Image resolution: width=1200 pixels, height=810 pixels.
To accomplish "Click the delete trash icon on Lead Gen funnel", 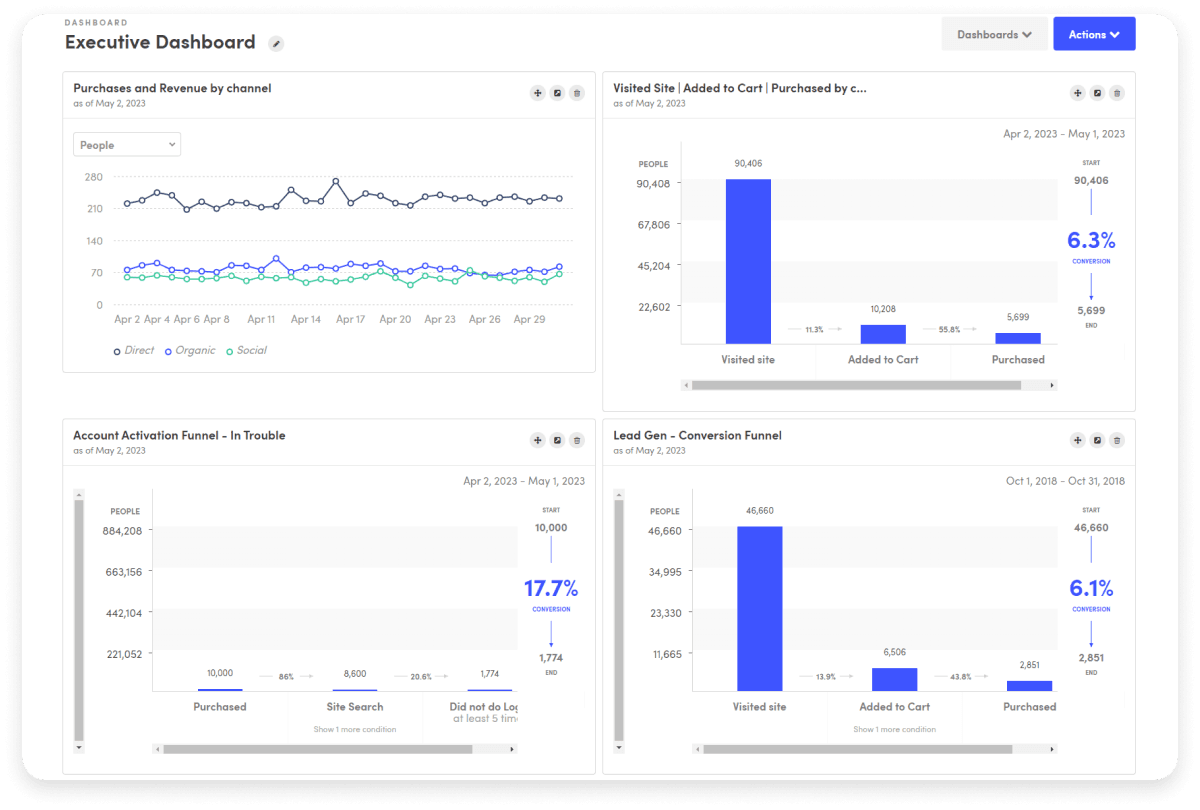I will [x=1117, y=440].
